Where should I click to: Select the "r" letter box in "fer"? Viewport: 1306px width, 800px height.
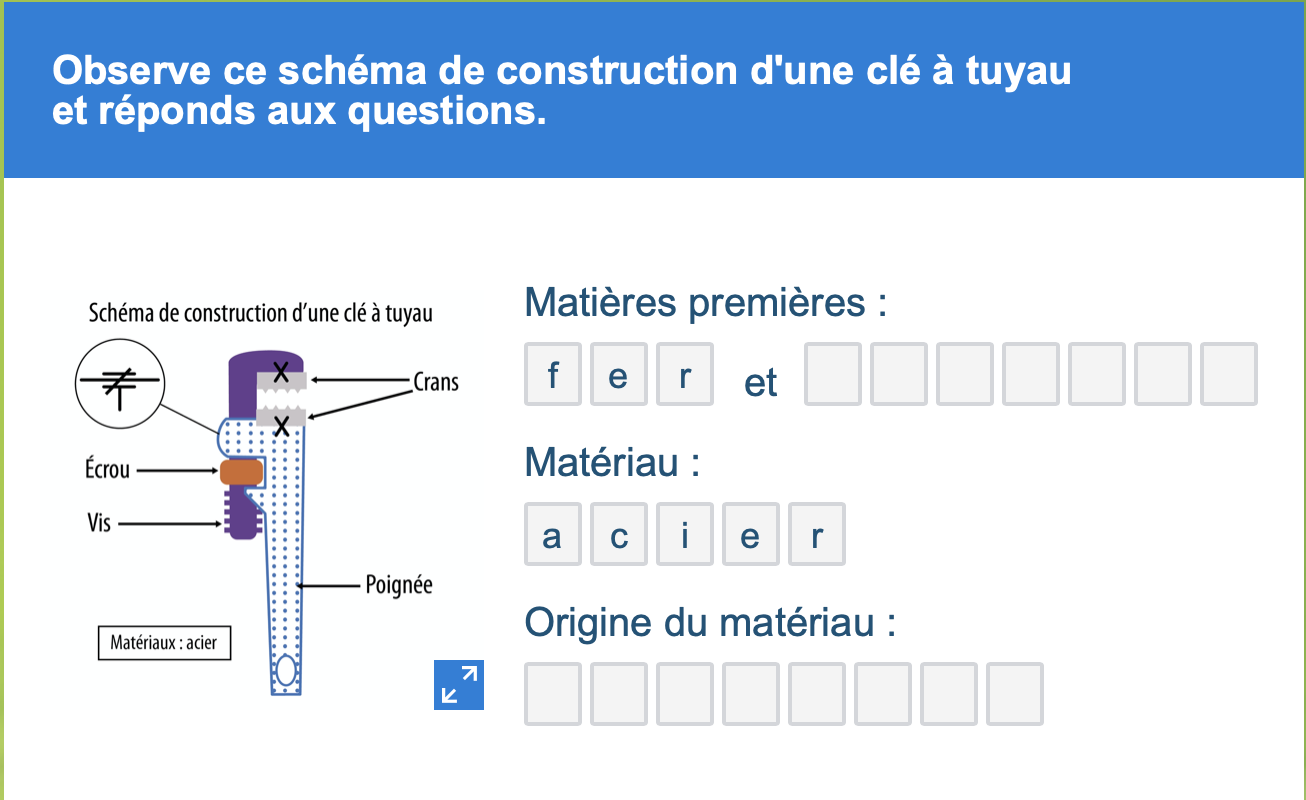[685, 374]
